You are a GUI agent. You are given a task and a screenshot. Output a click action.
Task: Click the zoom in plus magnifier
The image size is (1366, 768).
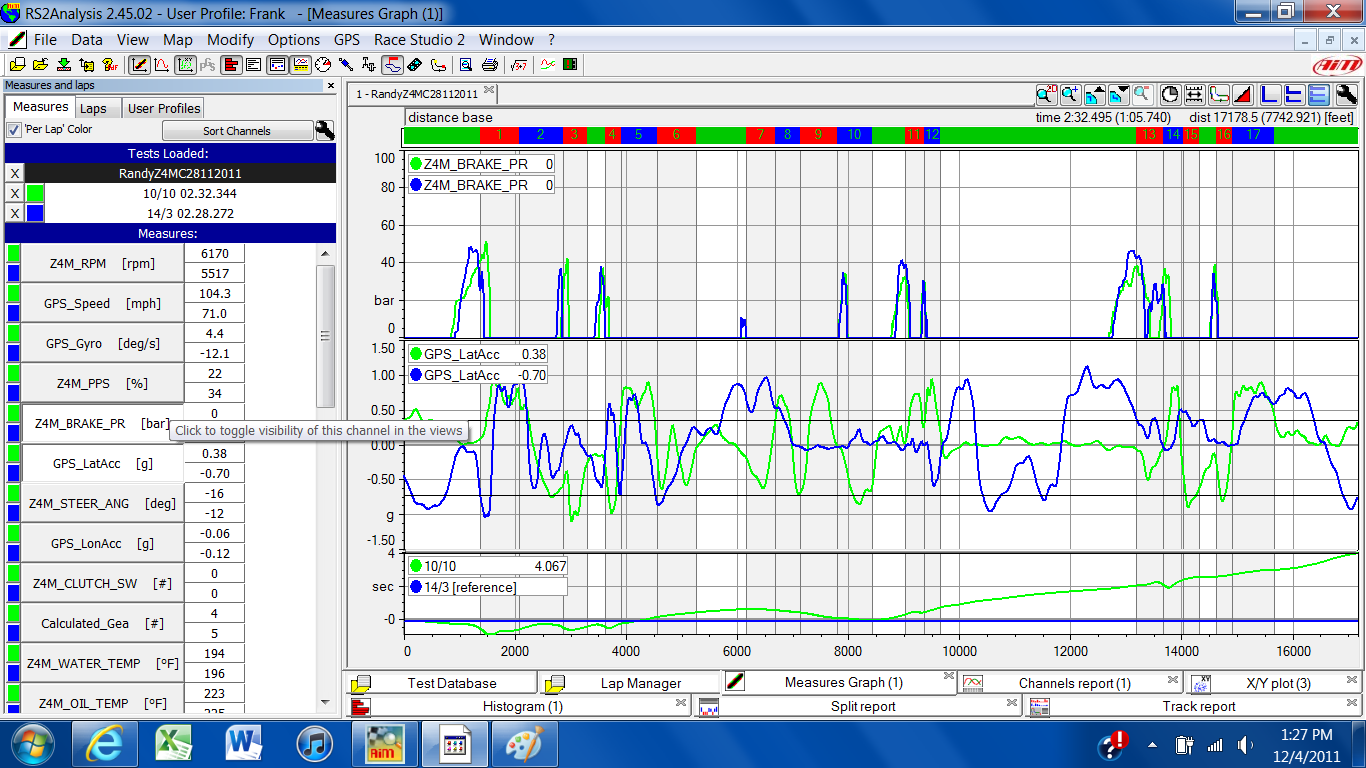[1069, 95]
